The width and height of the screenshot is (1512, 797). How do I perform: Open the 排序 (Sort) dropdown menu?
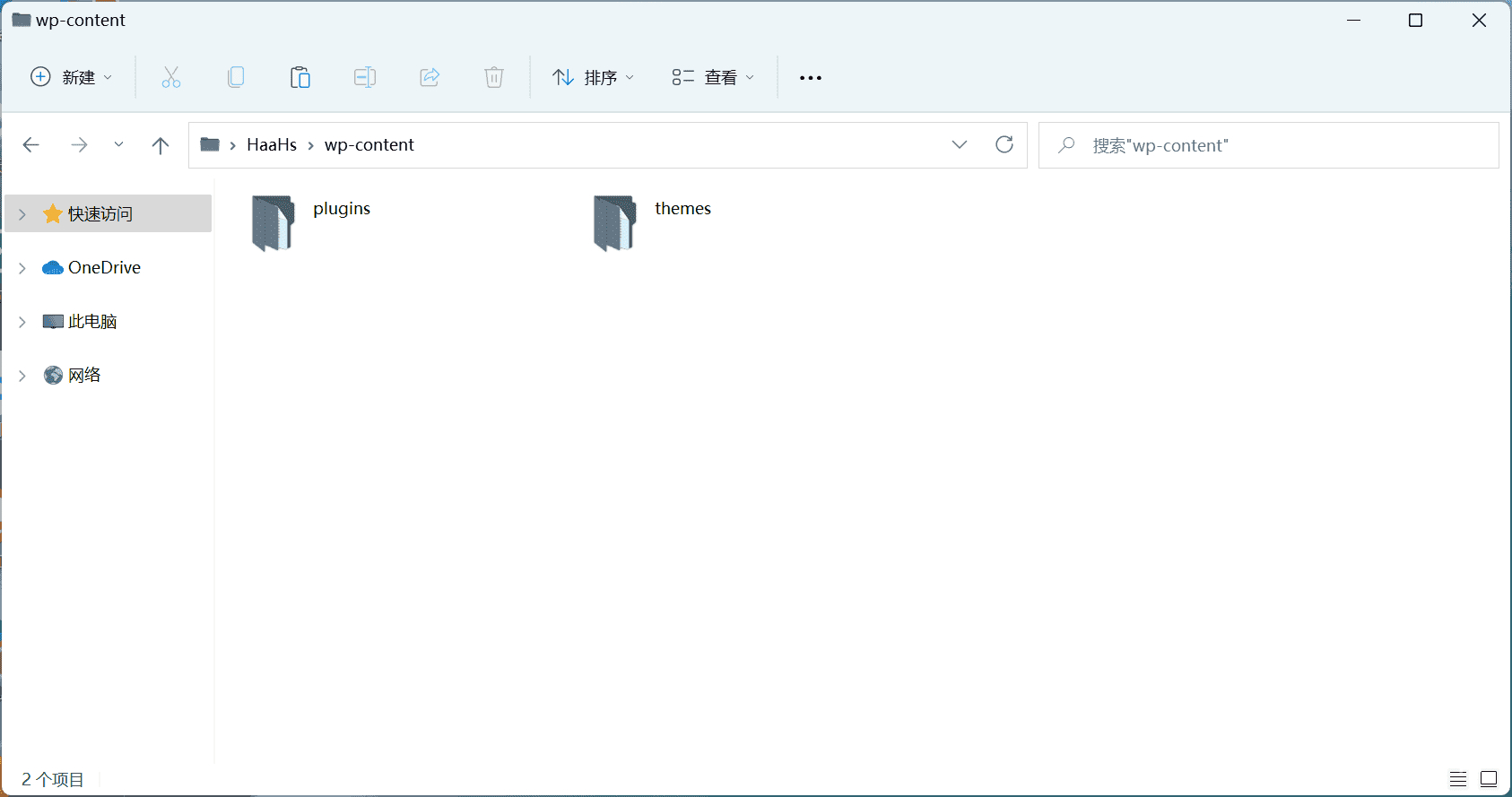pyautogui.click(x=594, y=78)
